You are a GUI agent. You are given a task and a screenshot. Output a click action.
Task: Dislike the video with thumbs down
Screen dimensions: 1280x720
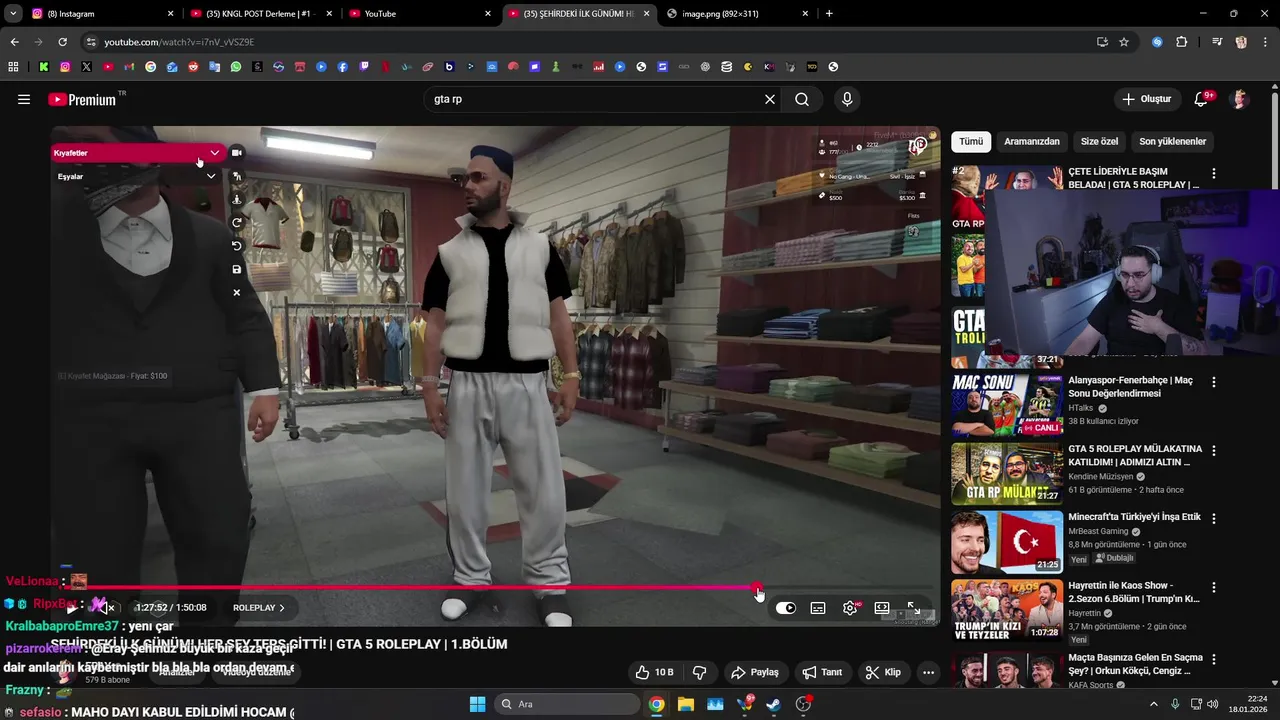point(700,672)
